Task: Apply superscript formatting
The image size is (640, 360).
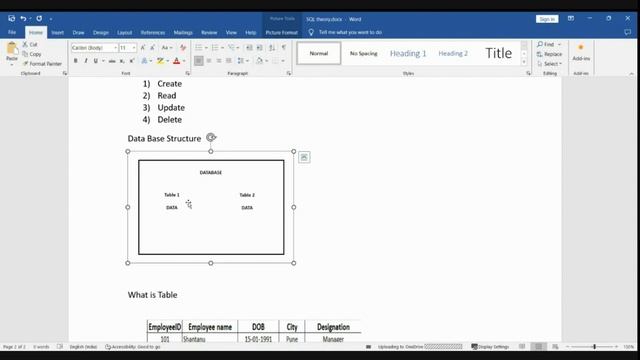Action: tap(132, 61)
